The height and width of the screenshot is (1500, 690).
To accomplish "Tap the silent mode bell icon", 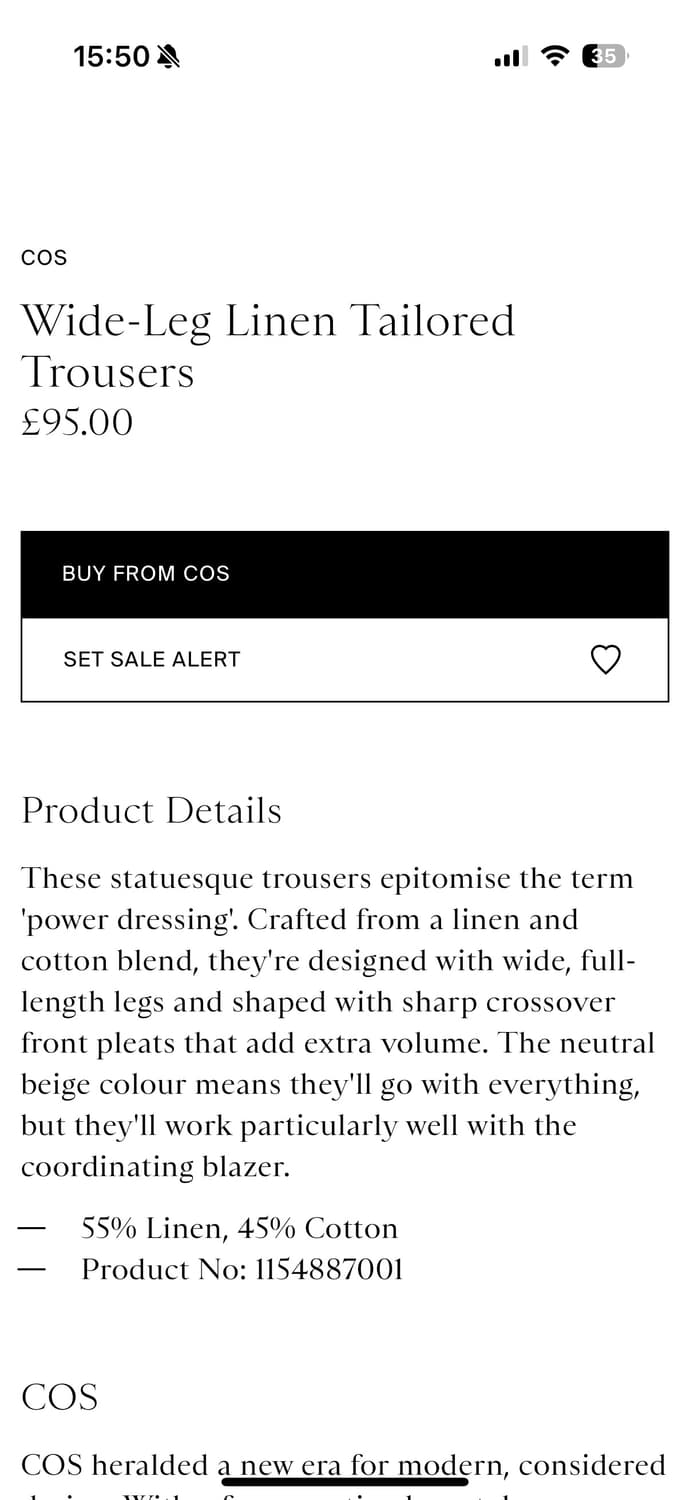I will pos(168,57).
